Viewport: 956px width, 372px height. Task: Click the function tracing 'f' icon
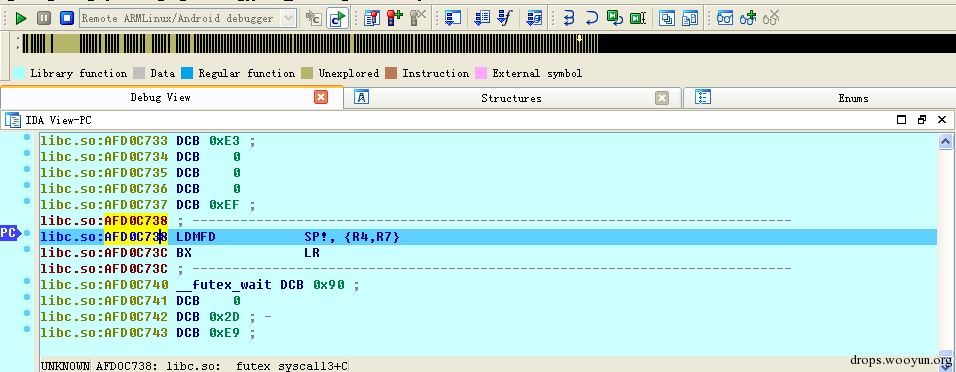click(x=504, y=18)
